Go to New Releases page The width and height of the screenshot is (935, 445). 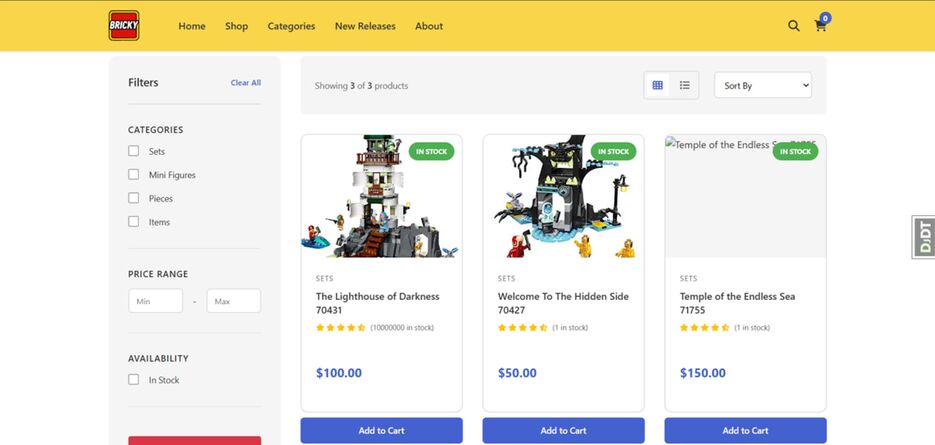[365, 26]
